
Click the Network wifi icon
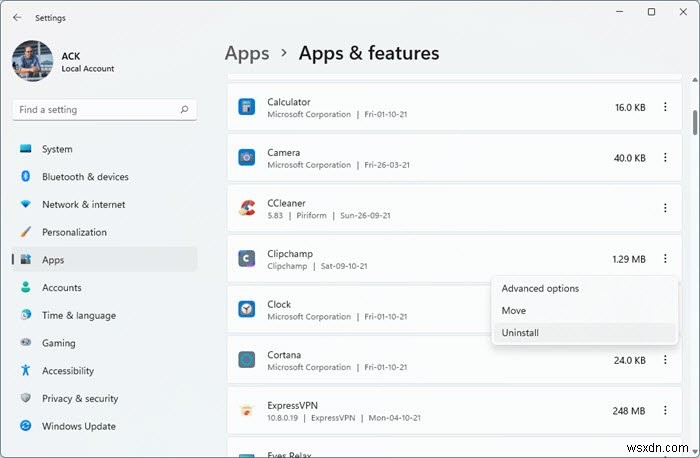tap(25, 204)
